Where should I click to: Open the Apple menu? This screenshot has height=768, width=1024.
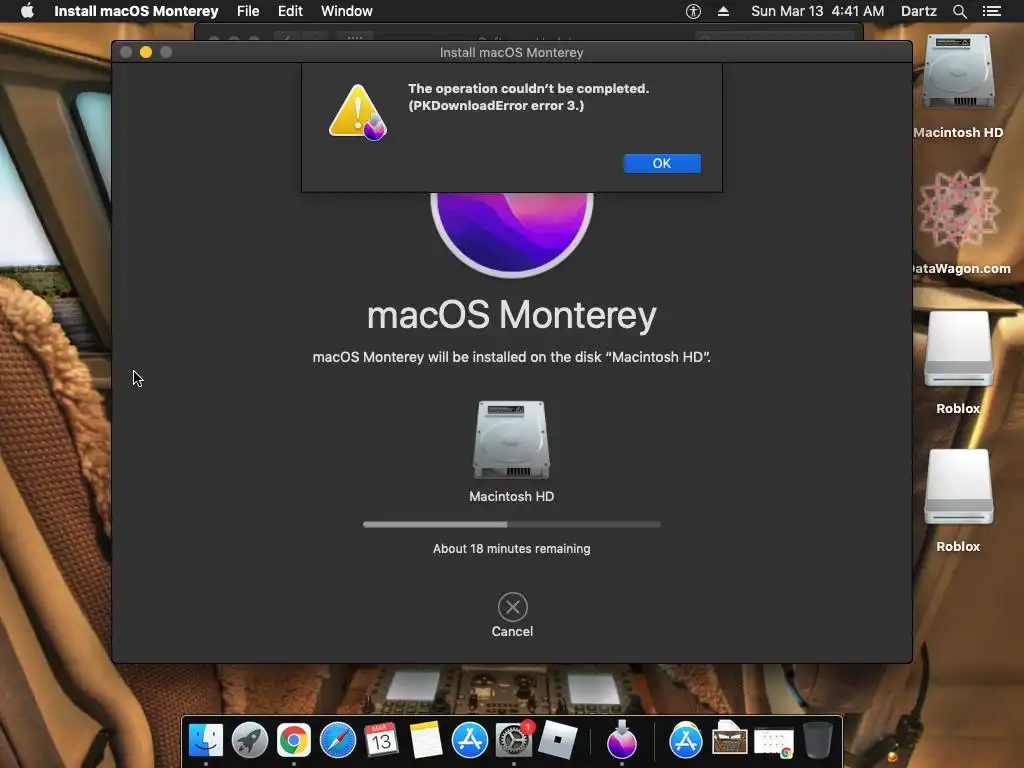(27, 11)
